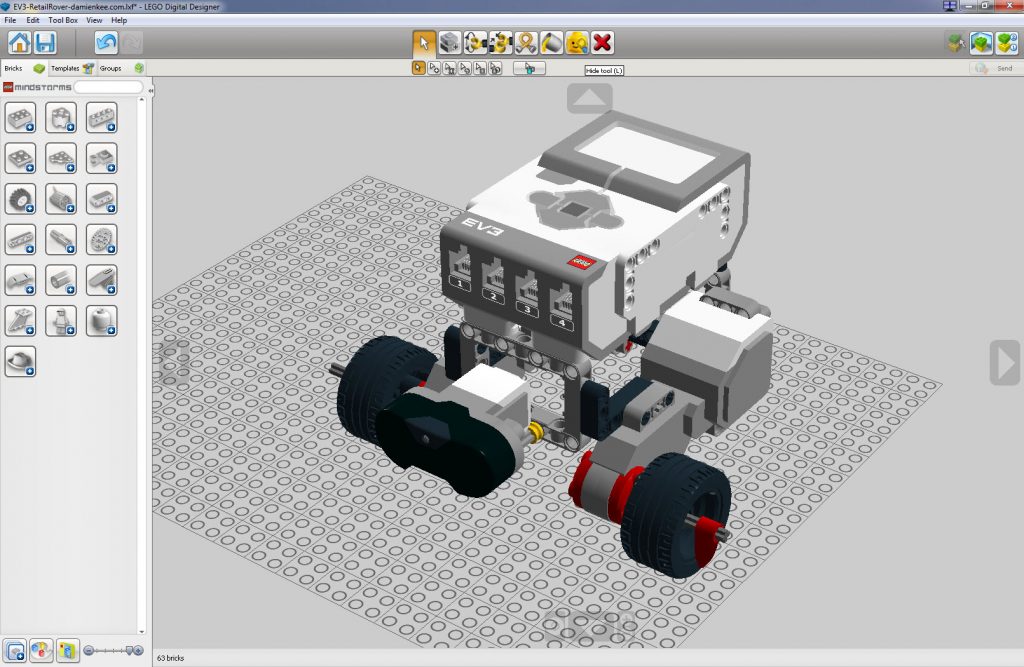The height and width of the screenshot is (667, 1024).
Task: Select the Flex tool
Action: tap(526, 43)
